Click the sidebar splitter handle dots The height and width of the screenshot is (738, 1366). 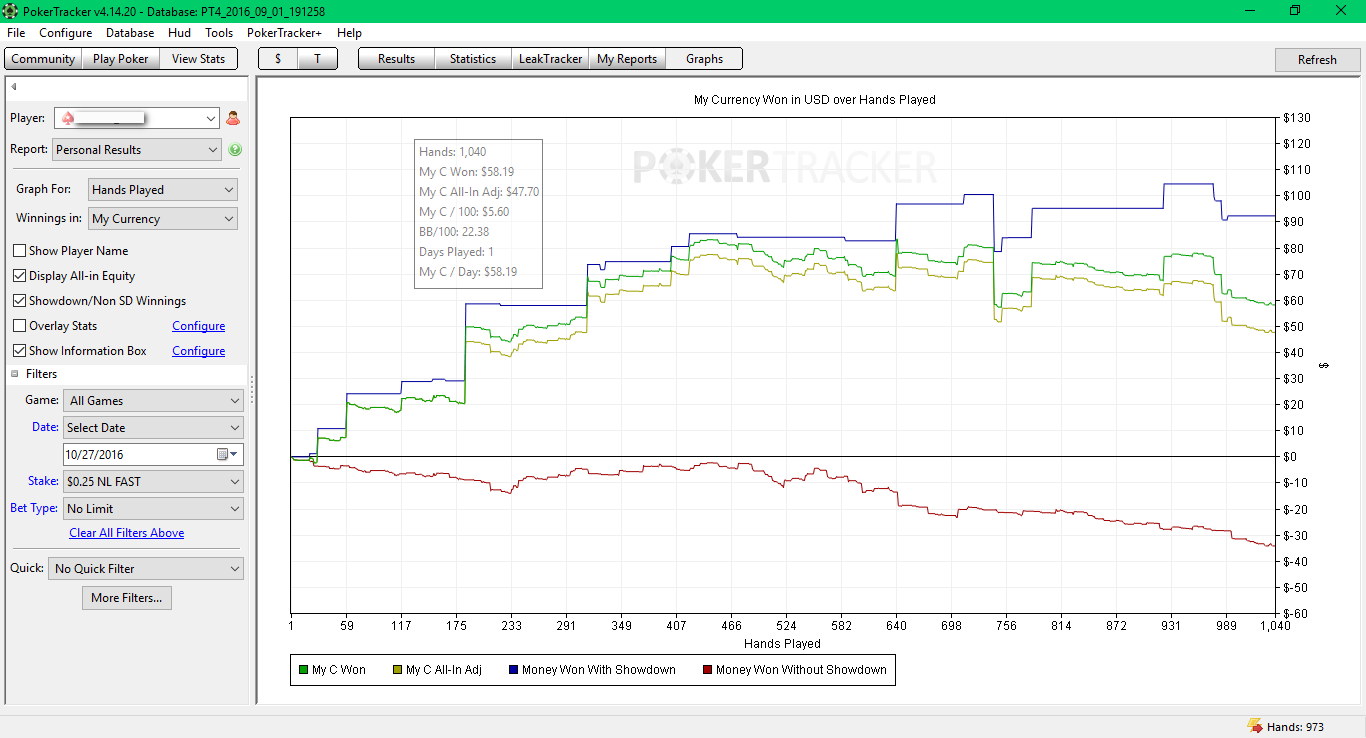click(252, 390)
